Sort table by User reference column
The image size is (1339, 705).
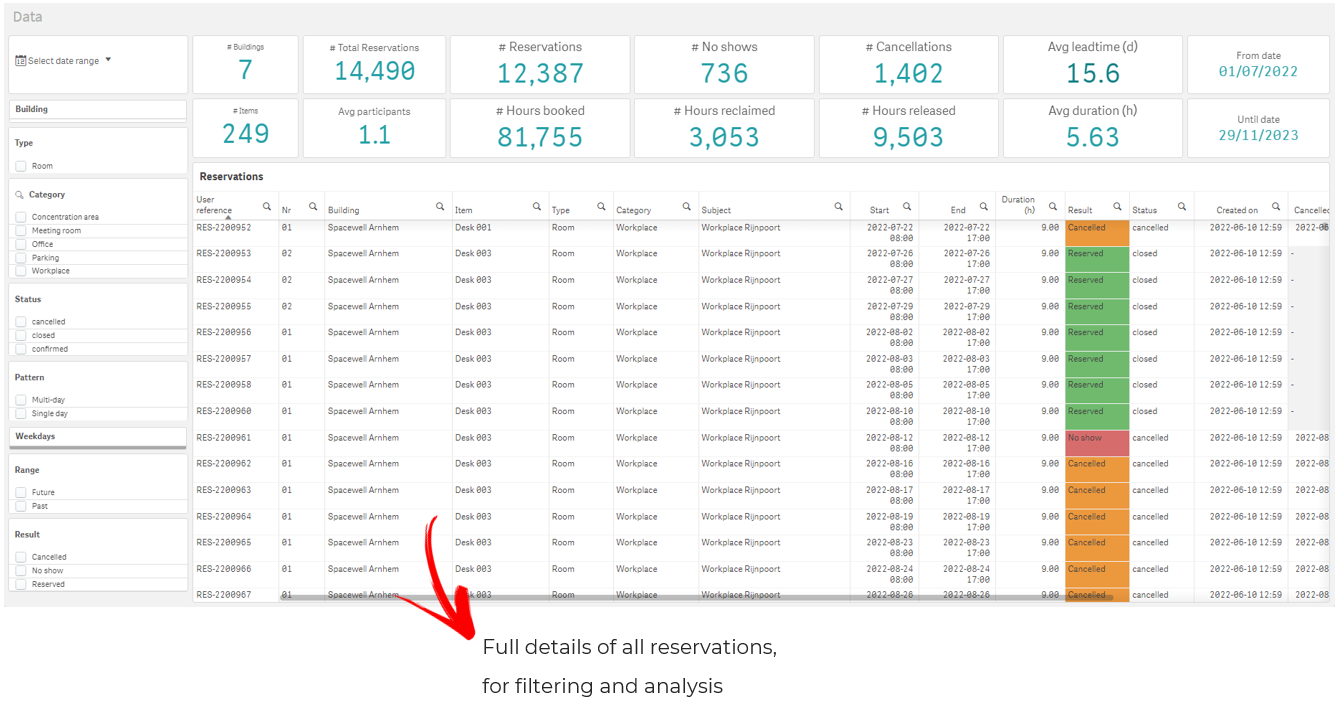click(214, 205)
